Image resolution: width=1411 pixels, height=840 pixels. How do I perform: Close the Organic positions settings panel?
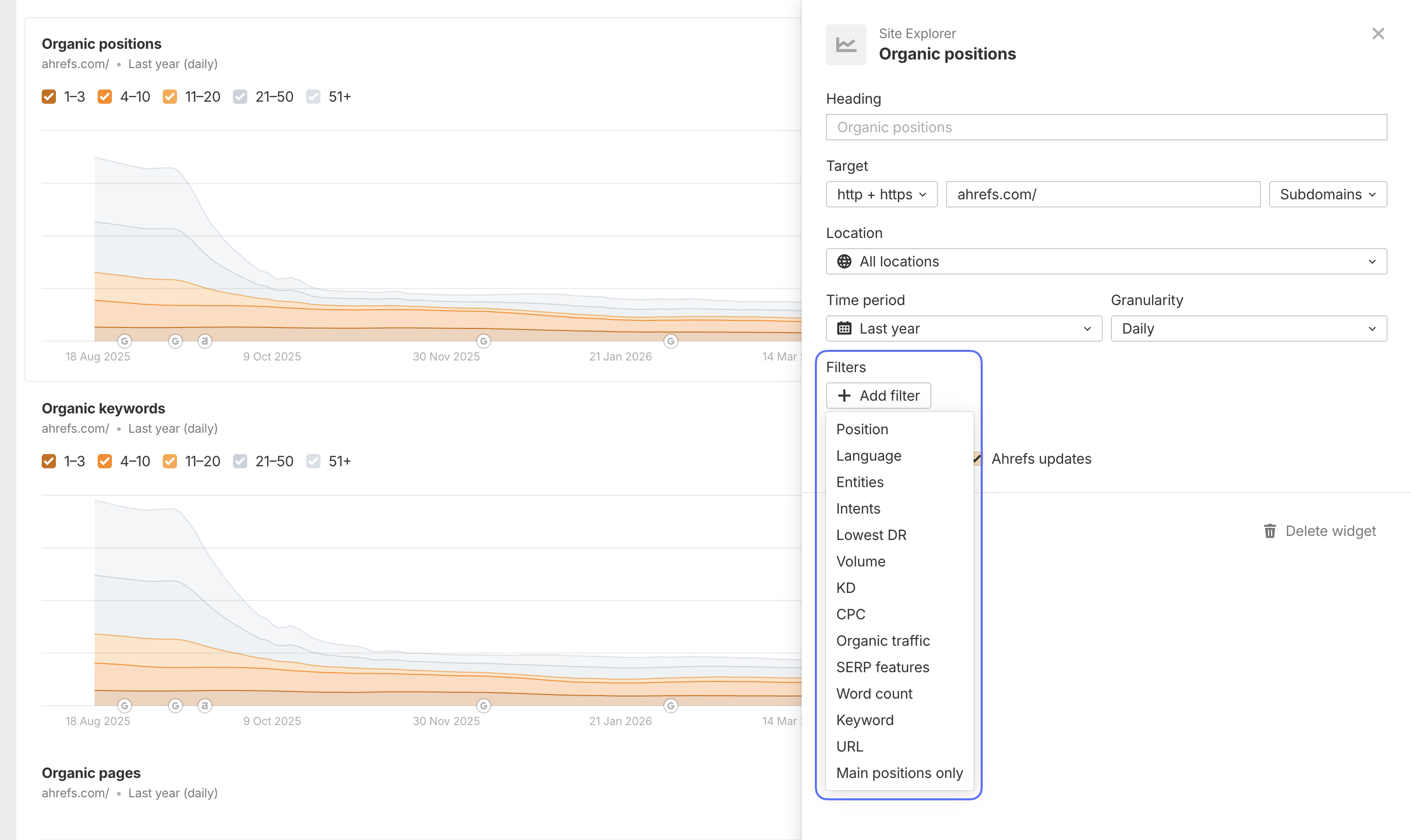(x=1378, y=34)
